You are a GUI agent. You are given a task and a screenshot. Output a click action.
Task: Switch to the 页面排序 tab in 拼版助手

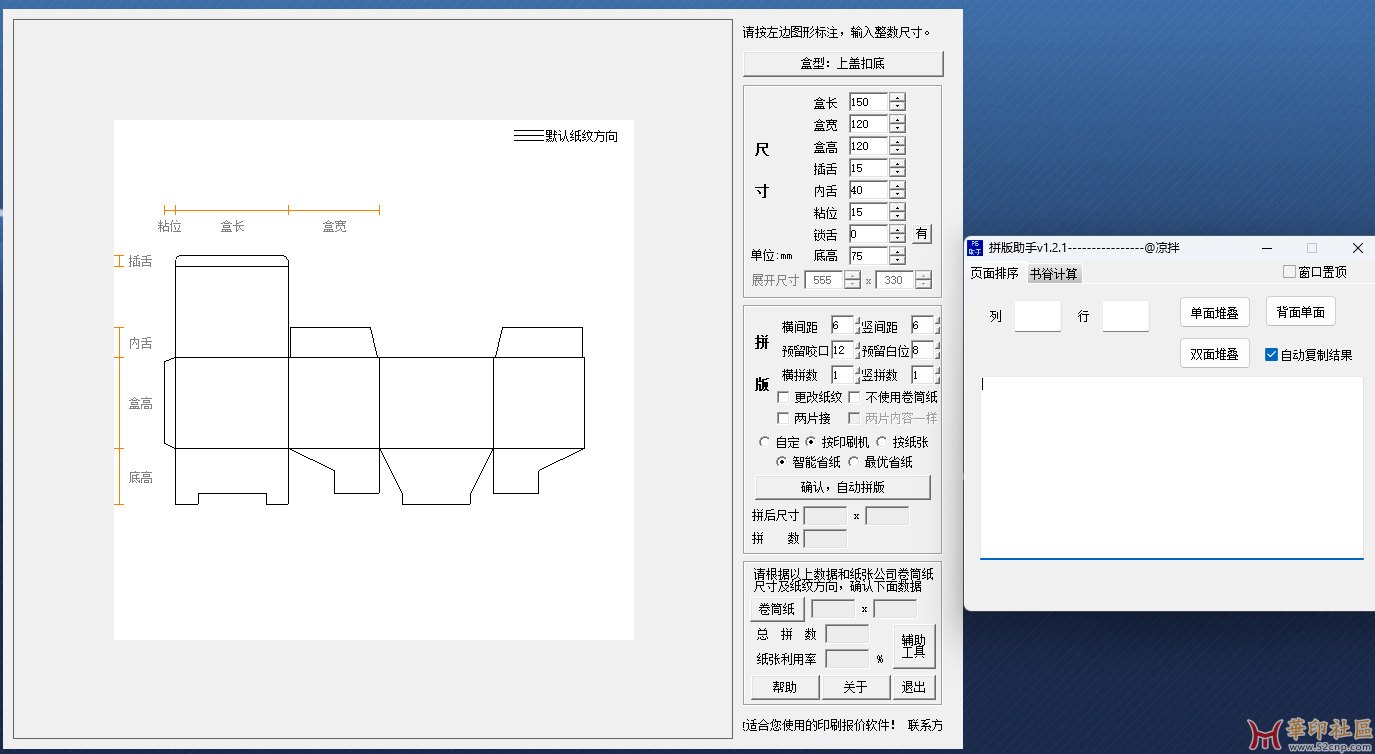coord(995,274)
